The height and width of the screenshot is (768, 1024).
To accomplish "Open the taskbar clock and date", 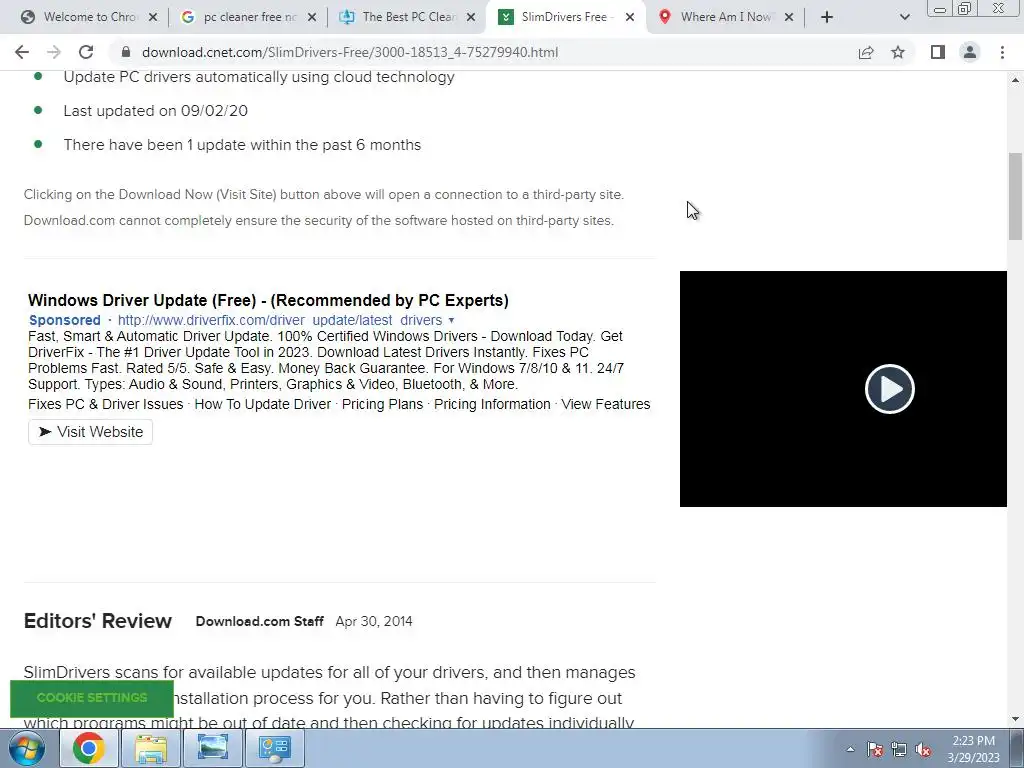I will [x=973, y=749].
